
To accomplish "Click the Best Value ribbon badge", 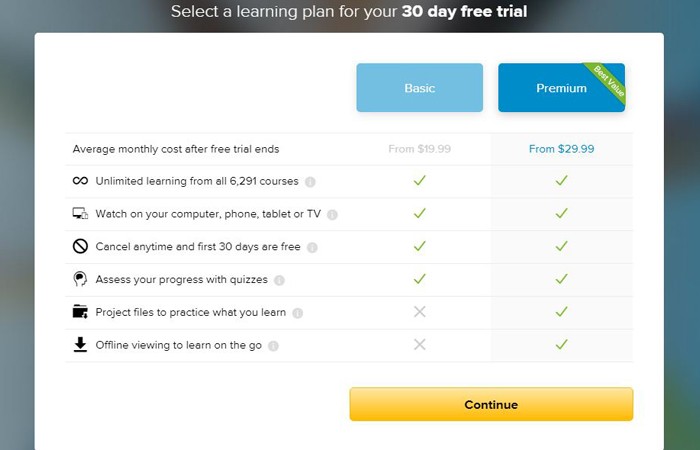I will (607, 79).
